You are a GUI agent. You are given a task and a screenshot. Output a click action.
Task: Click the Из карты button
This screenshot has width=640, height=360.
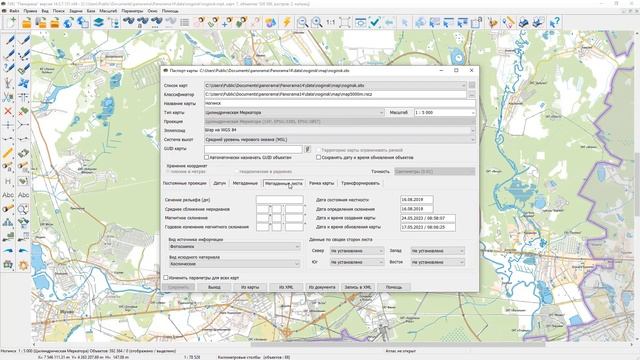pyautogui.click(x=250, y=287)
